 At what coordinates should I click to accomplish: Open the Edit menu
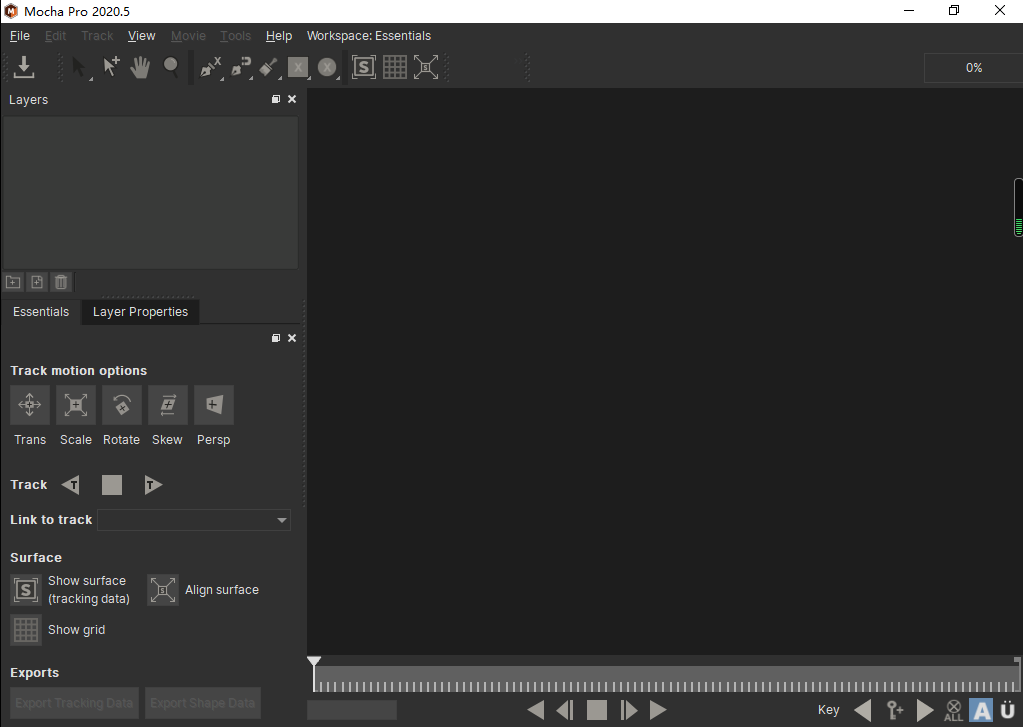55,36
